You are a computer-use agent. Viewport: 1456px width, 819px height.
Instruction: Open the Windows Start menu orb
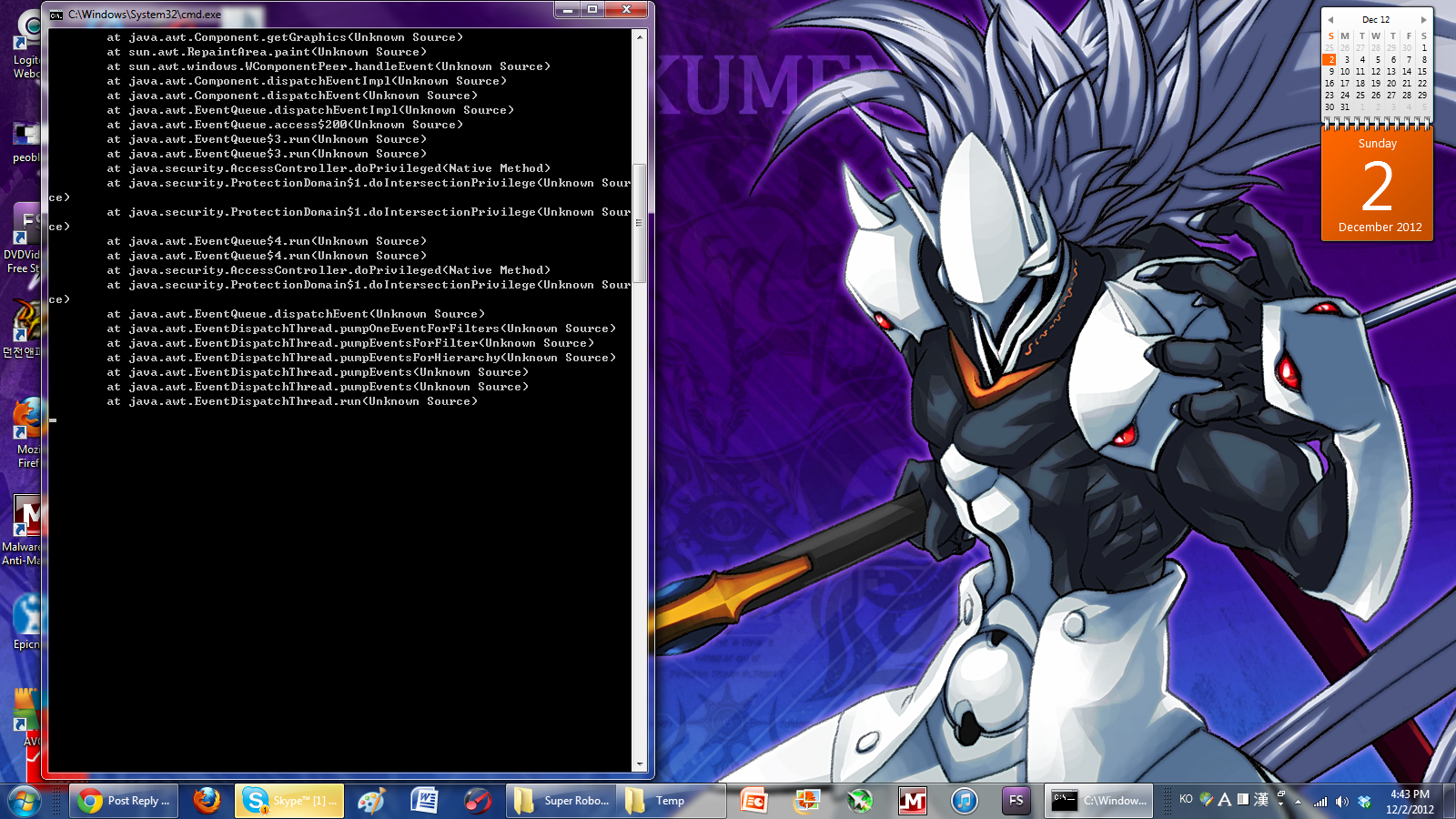click(24, 801)
